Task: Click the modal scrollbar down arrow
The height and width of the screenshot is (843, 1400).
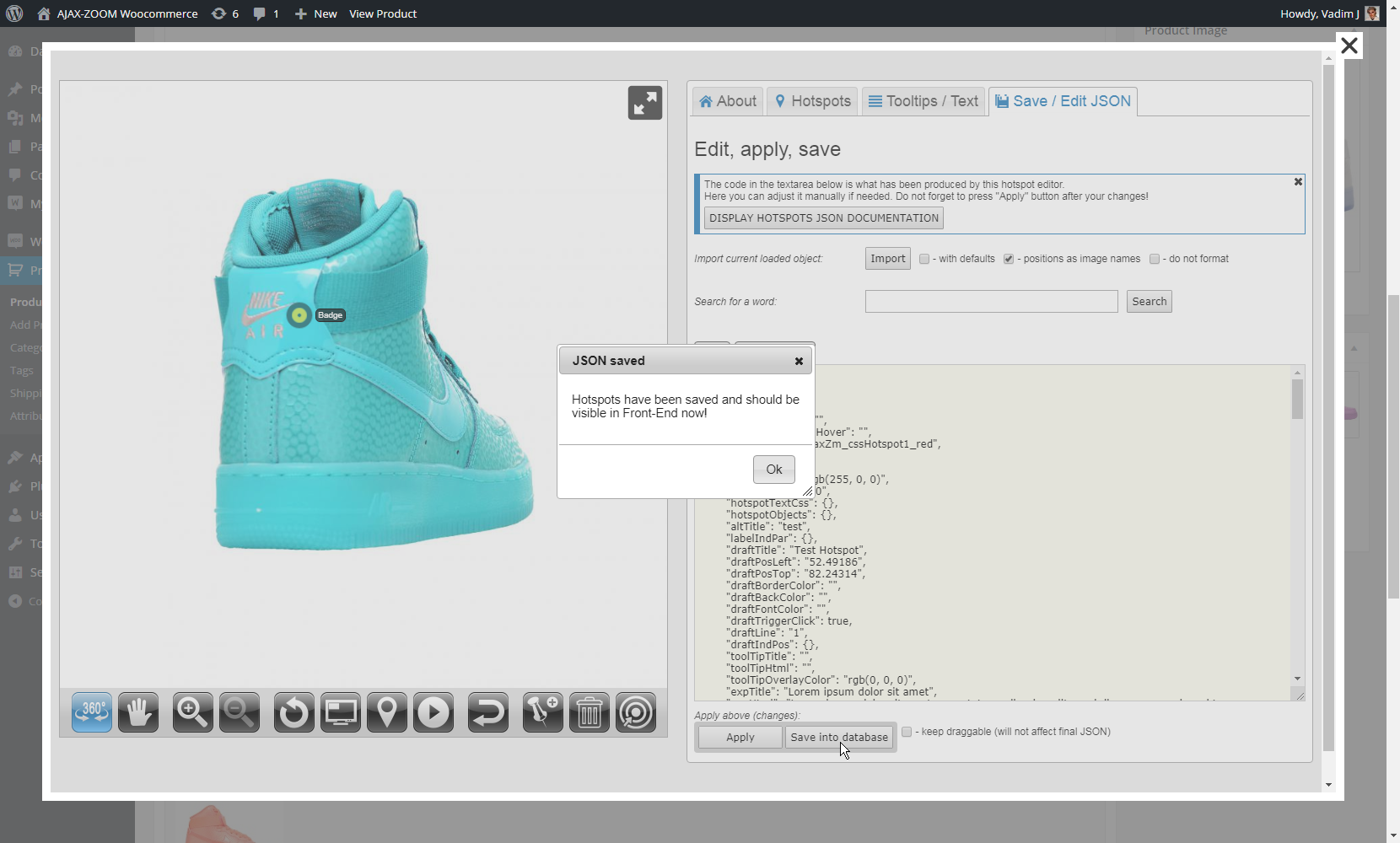Action: pyautogui.click(x=1329, y=785)
